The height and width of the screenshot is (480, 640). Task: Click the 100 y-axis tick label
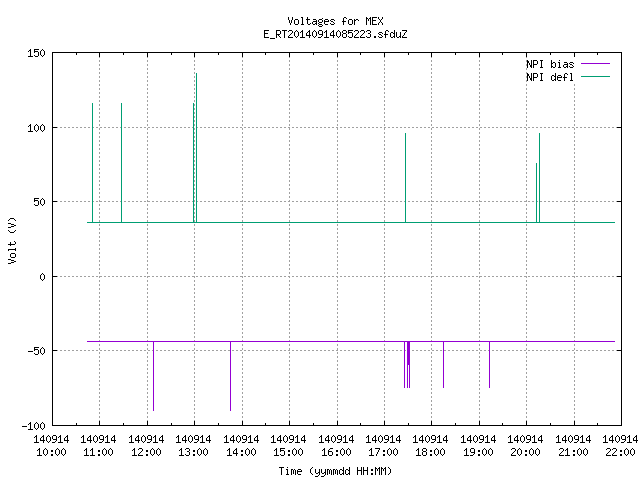(x=36, y=128)
